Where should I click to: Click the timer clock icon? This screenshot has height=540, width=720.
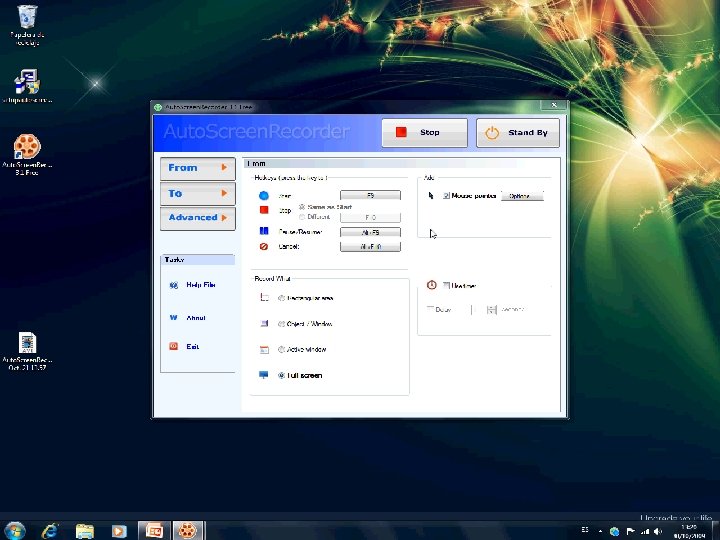click(x=432, y=285)
